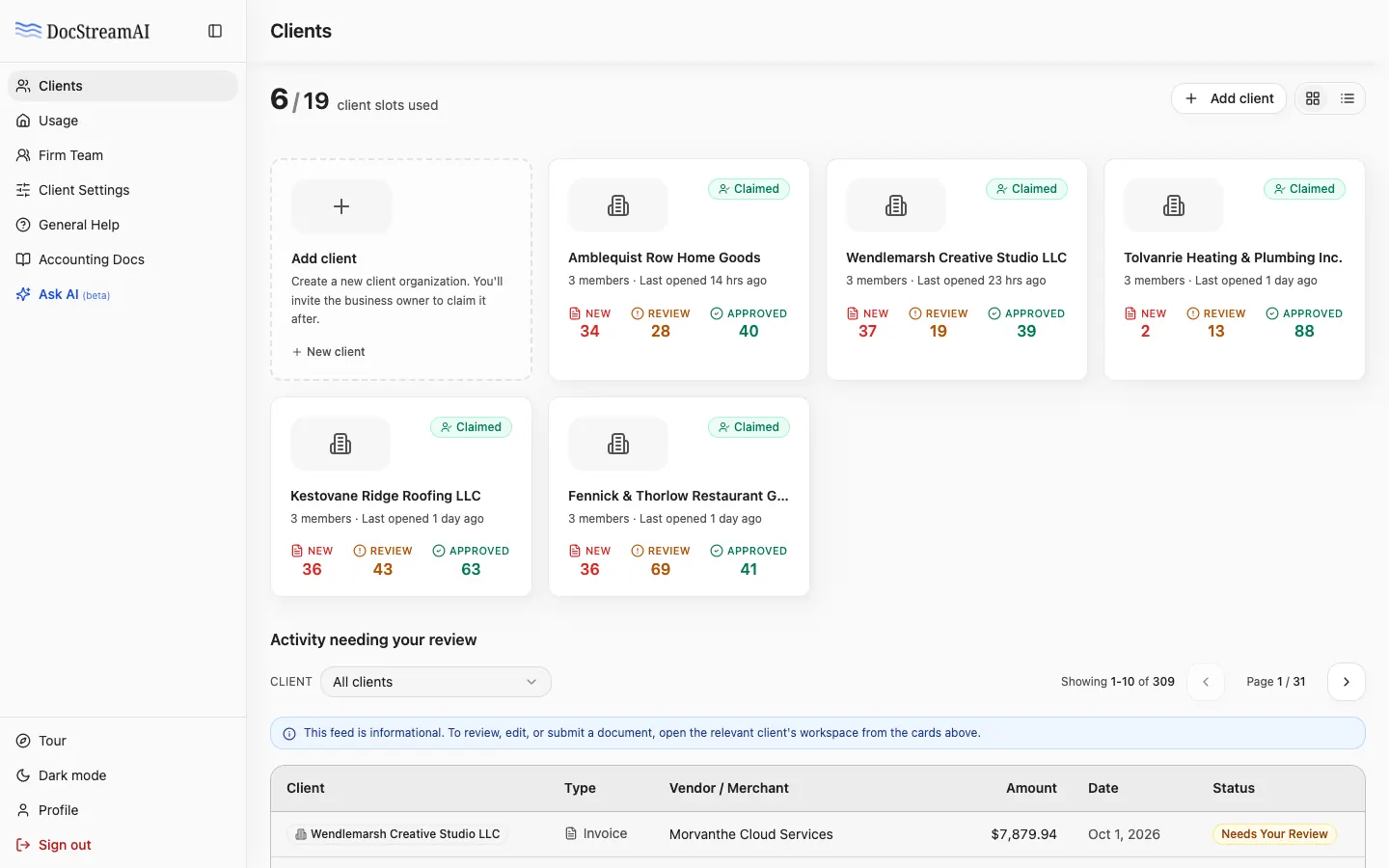Start the Tour
Screen dimensions: 1389x868
[x=123, y=741]
